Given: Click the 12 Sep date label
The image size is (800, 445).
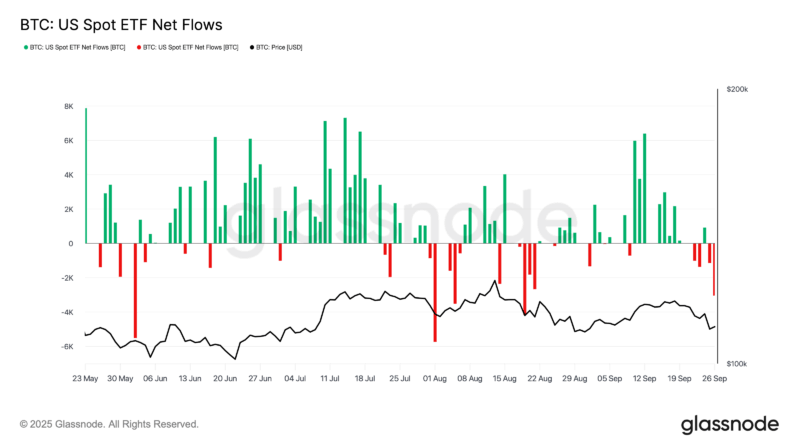Looking at the screenshot, I should click(x=643, y=380).
